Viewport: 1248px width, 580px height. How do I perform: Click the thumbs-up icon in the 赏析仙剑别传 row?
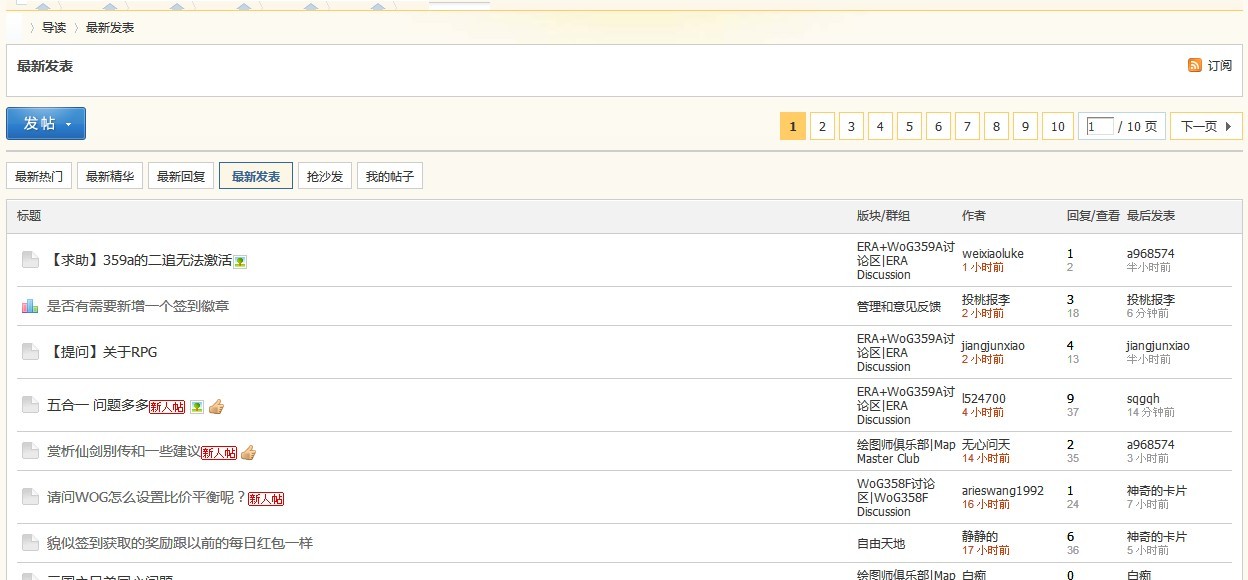248,452
